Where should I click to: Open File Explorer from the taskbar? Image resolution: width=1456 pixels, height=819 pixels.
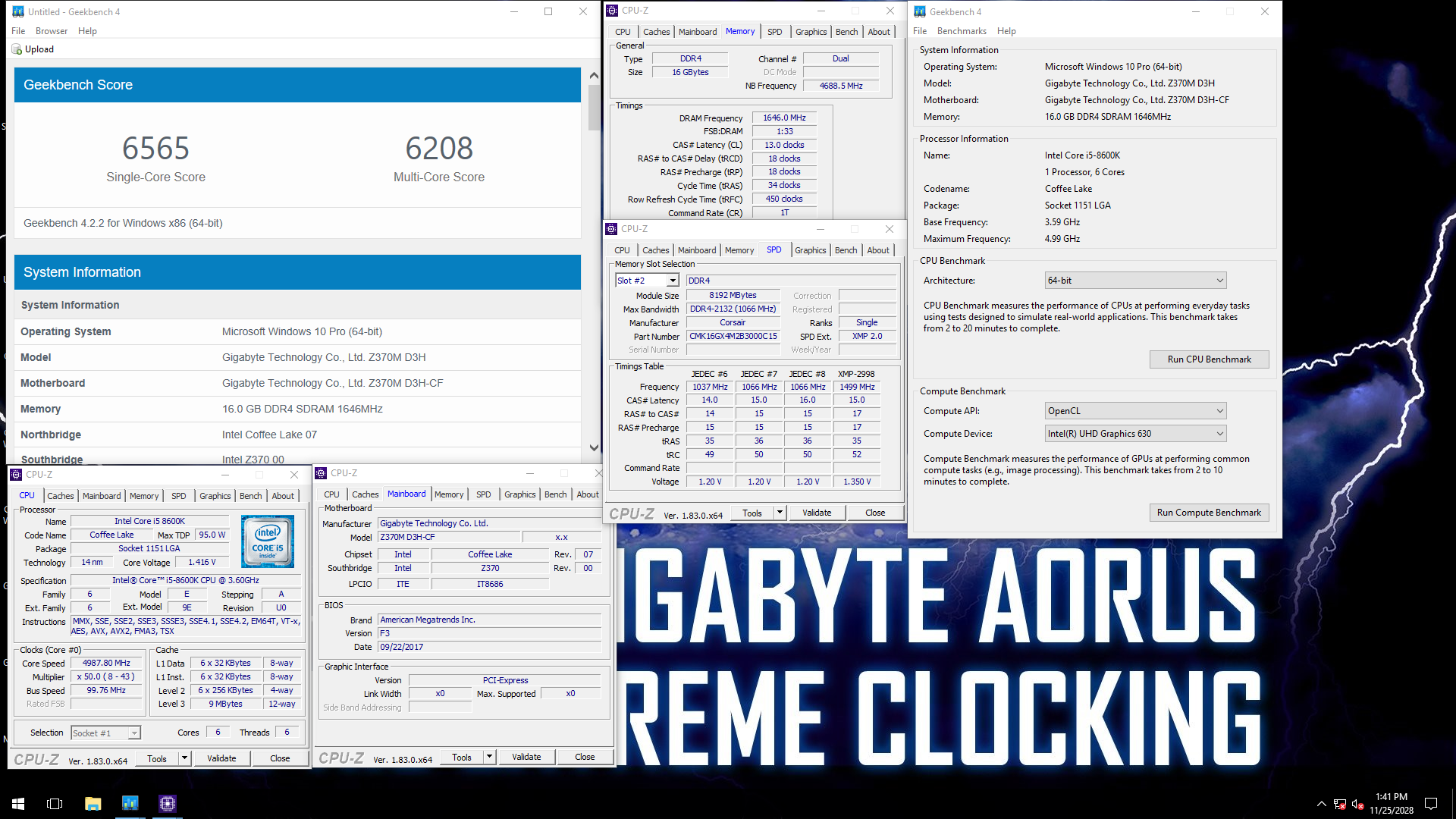pos(93,803)
